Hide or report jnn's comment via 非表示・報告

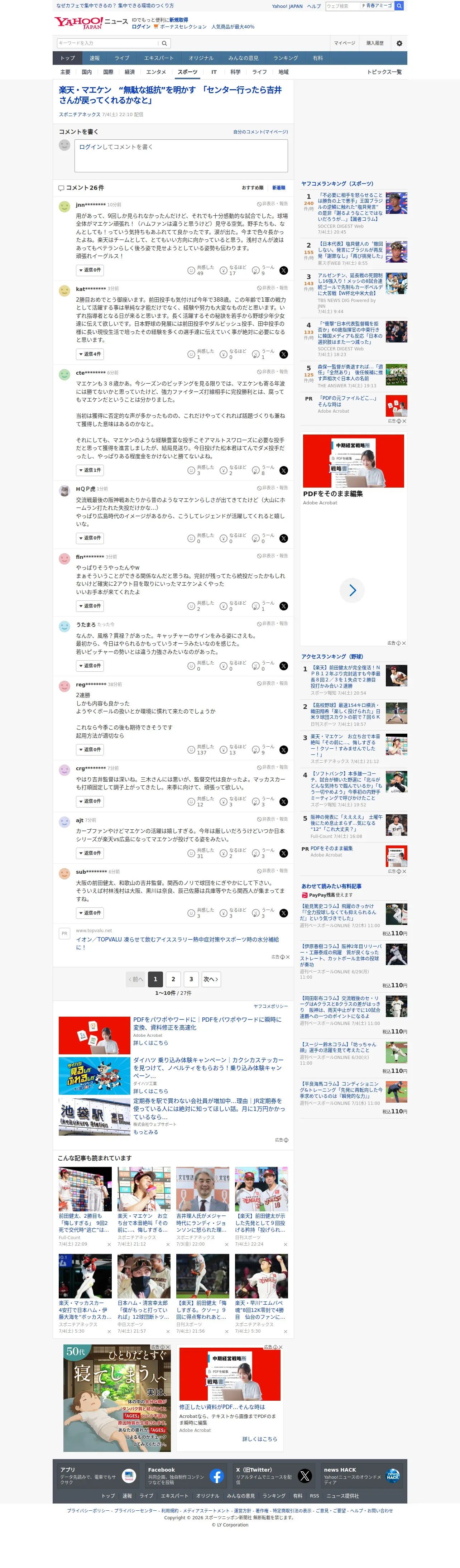click(272, 204)
